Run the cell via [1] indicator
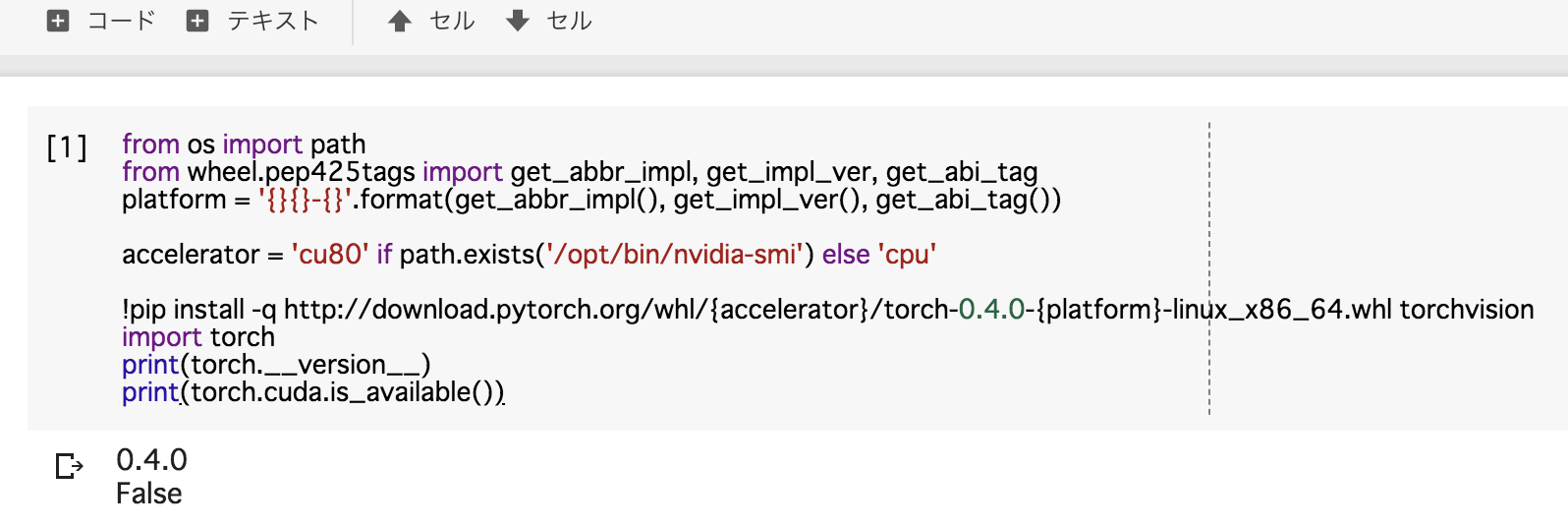Screen dimensions: 1568x527 (67, 147)
